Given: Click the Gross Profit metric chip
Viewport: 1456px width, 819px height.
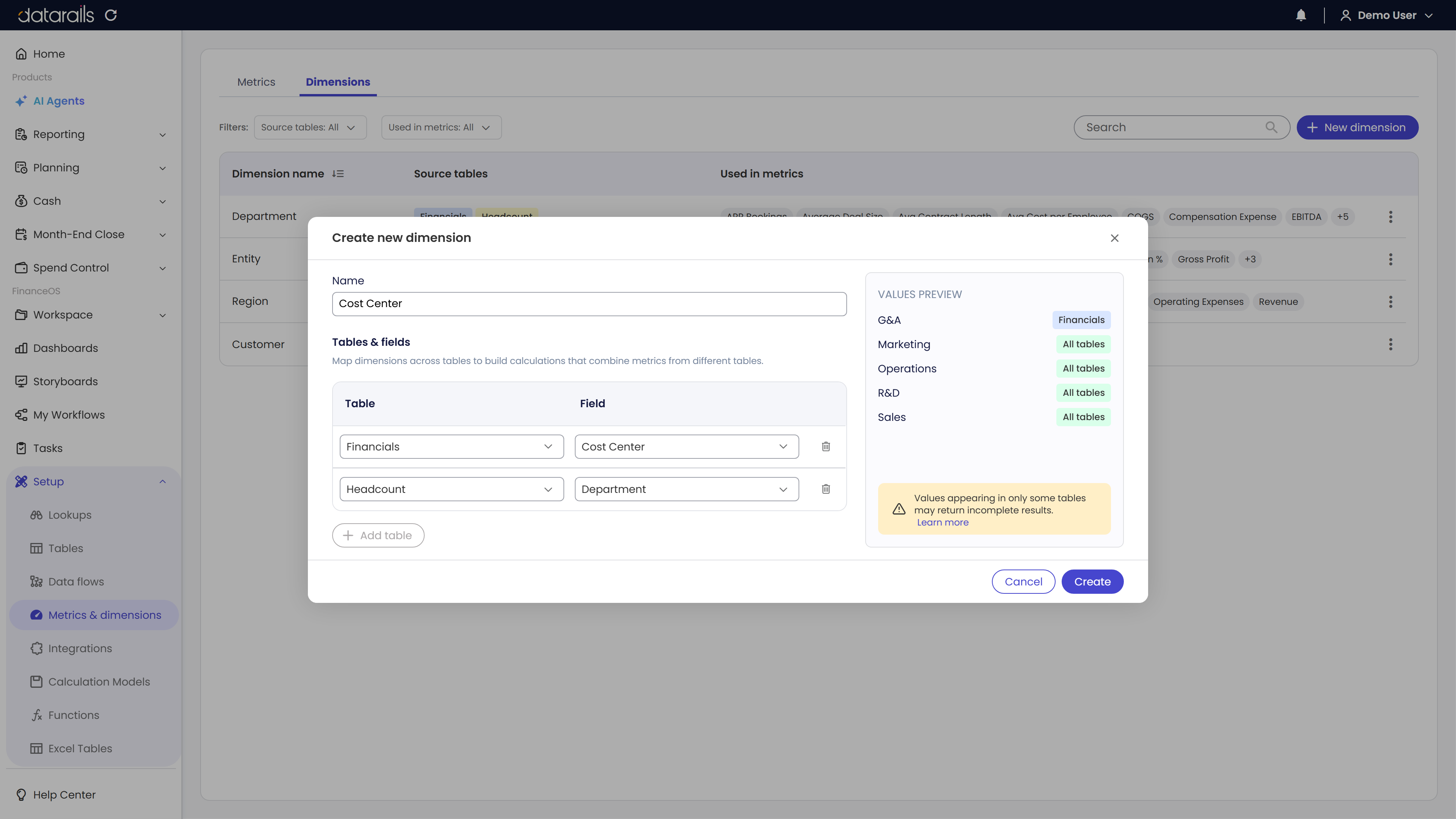Looking at the screenshot, I should (1203, 259).
